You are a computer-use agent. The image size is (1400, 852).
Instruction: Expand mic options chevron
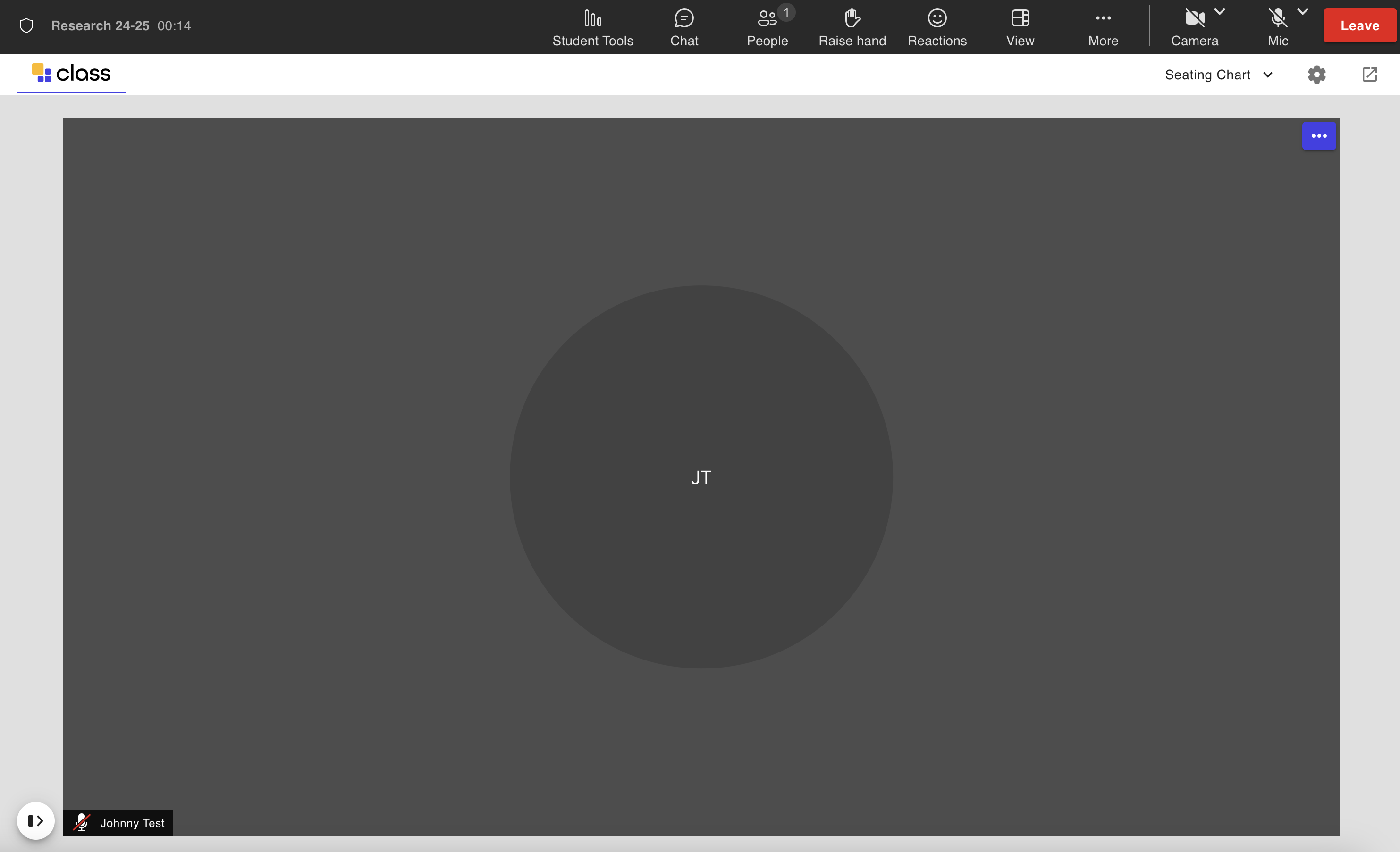pos(1302,11)
